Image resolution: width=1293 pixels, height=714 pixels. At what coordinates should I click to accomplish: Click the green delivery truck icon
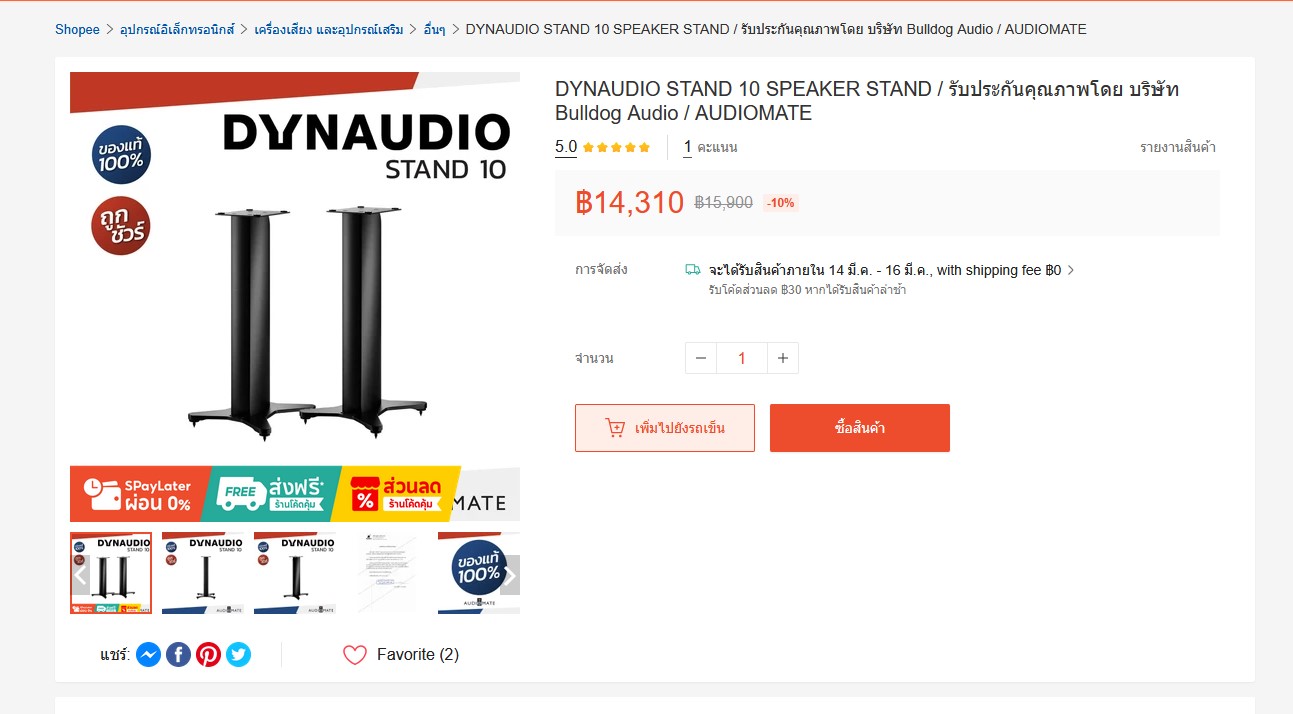click(x=692, y=270)
